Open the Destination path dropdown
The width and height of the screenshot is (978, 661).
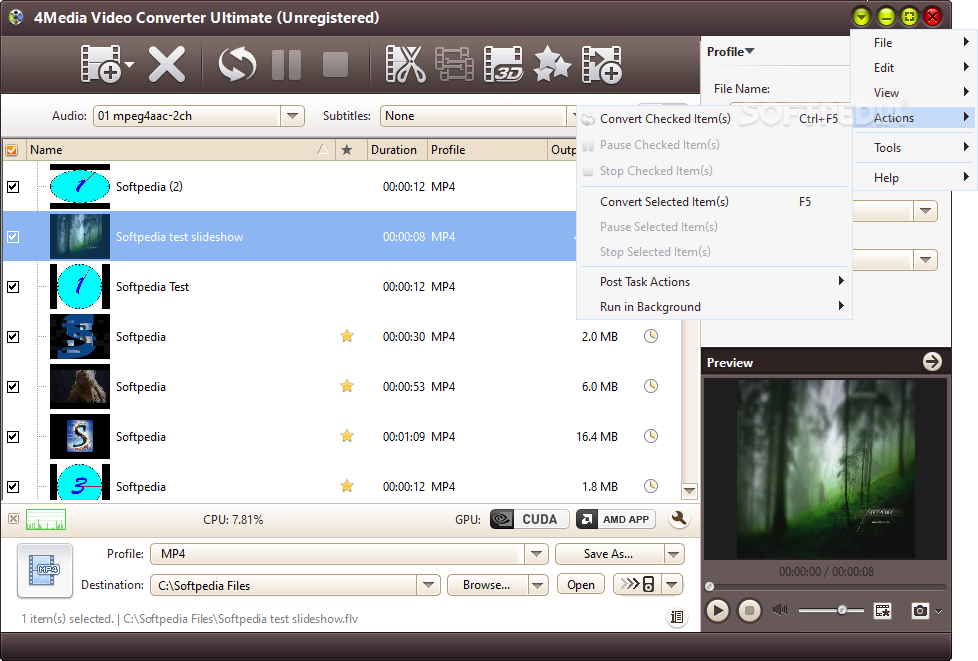click(x=428, y=585)
